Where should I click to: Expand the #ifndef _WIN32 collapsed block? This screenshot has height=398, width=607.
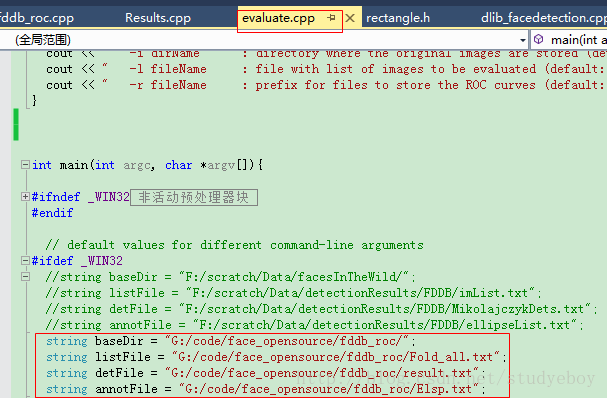pyautogui.click(x=25, y=197)
